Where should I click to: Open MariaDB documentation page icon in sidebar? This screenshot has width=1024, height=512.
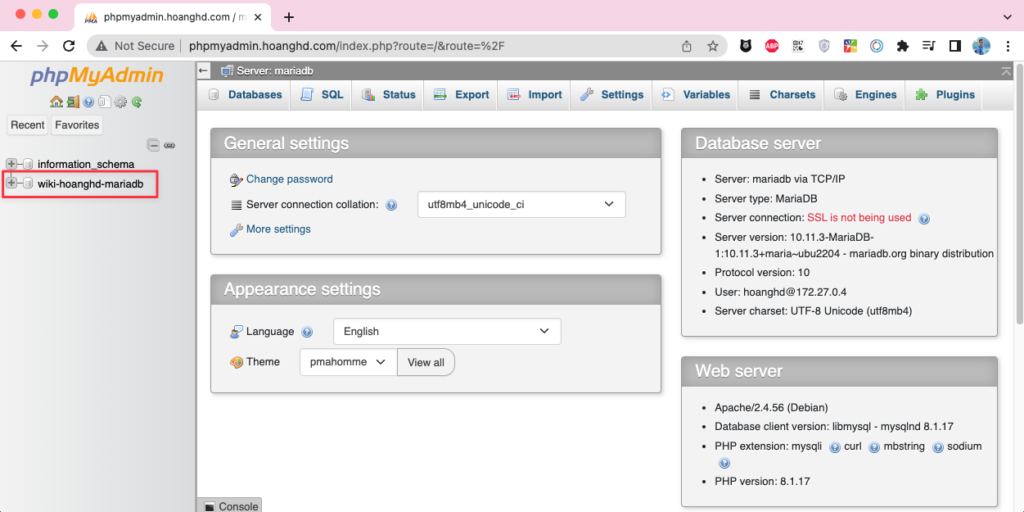point(104,102)
